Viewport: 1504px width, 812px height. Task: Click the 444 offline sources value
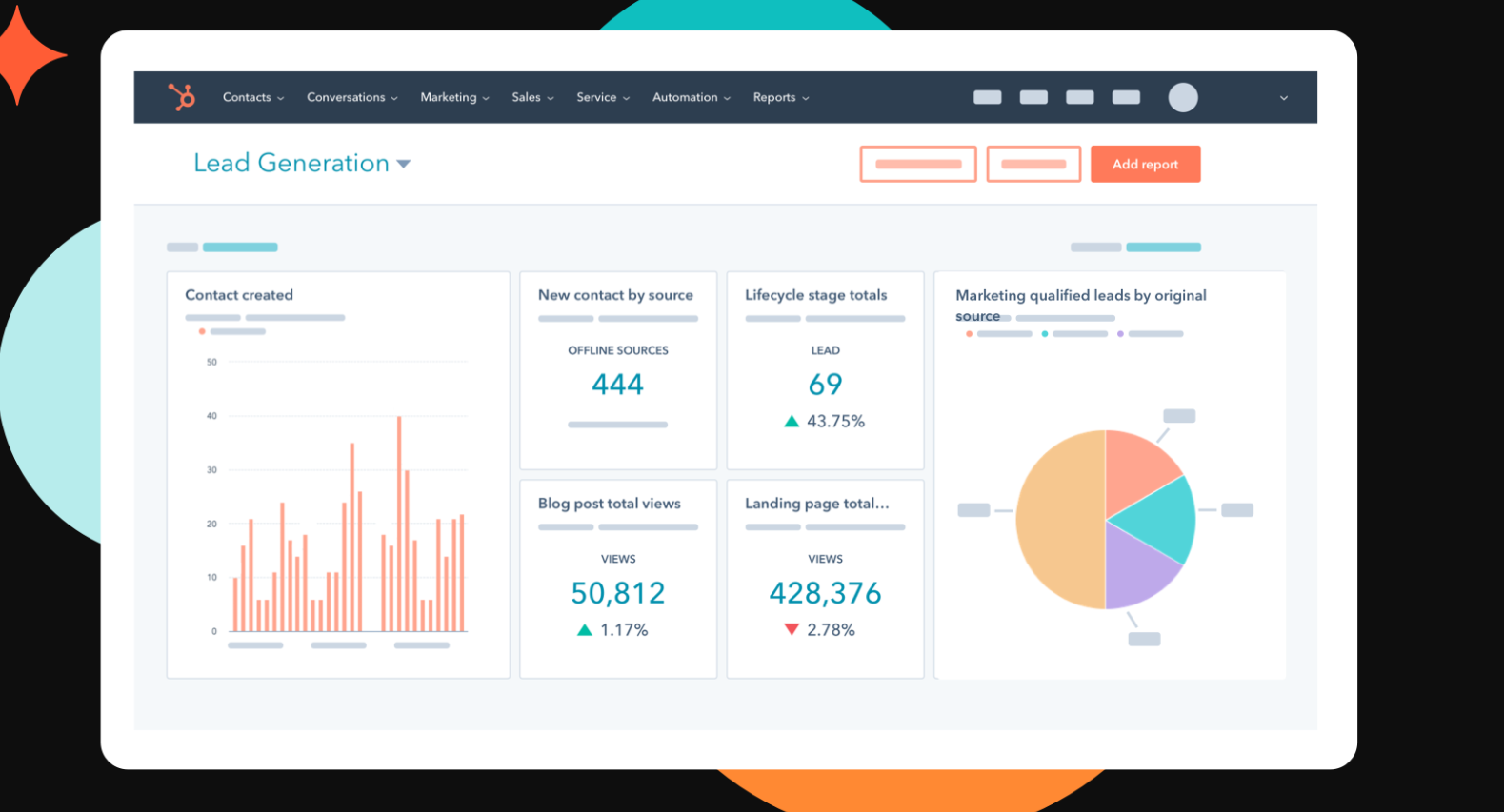click(x=618, y=385)
